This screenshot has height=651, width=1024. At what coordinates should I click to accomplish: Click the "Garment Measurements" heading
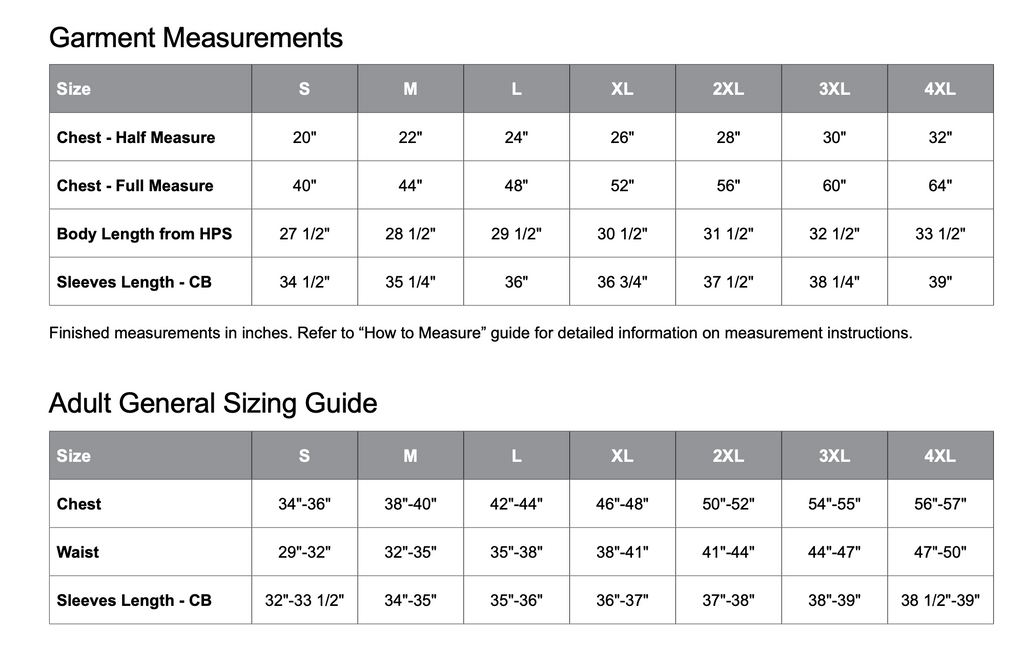pyautogui.click(x=195, y=38)
